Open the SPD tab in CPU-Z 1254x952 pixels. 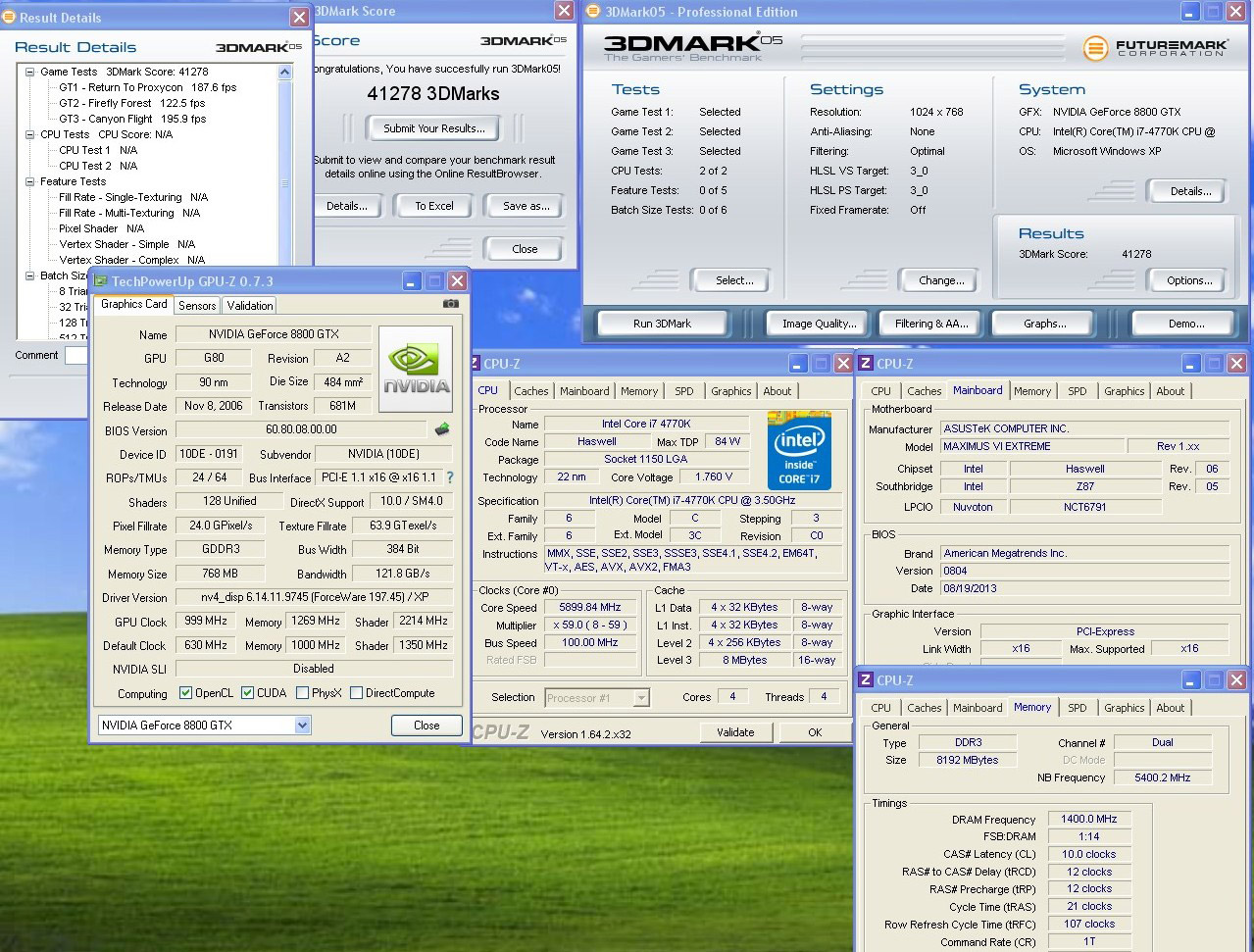click(683, 391)
